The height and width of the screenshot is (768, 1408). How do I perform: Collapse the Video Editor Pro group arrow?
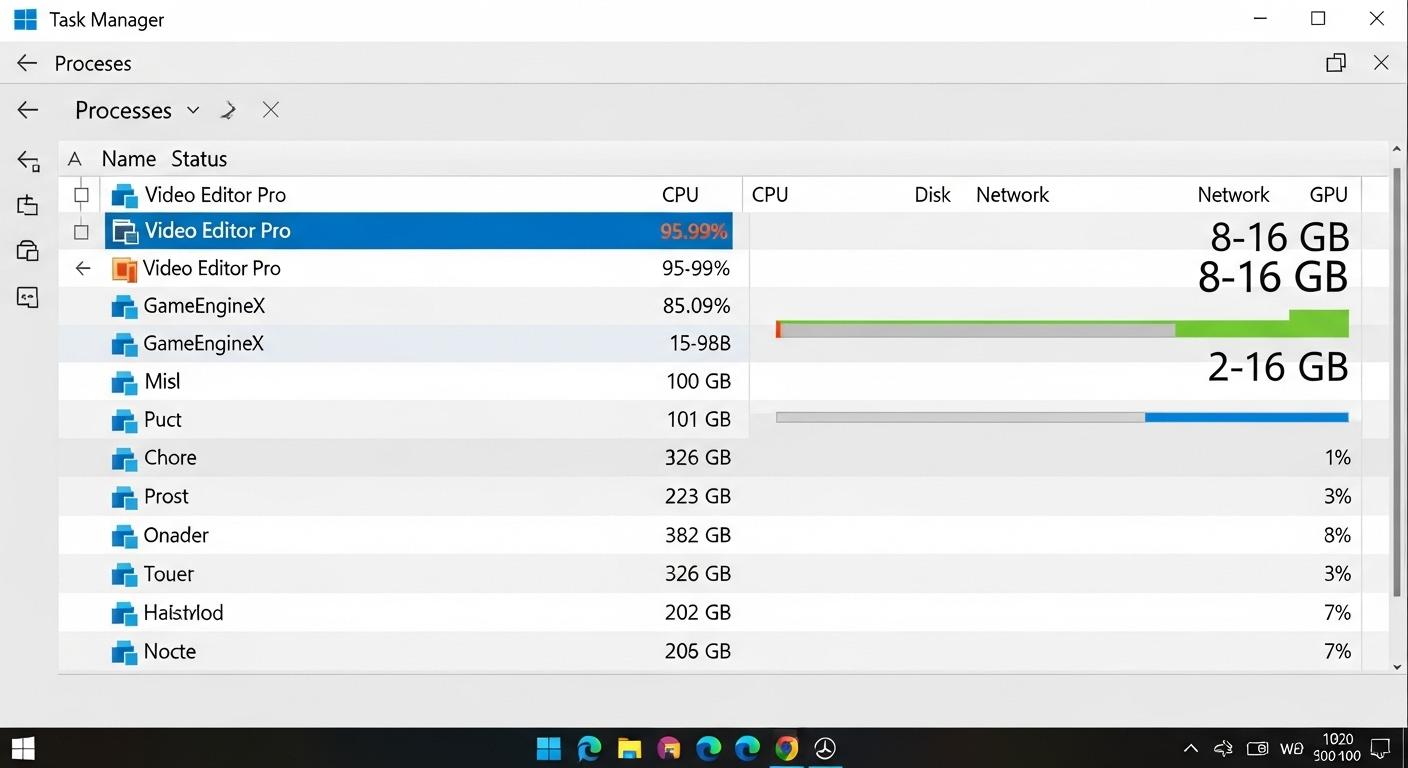82,268
